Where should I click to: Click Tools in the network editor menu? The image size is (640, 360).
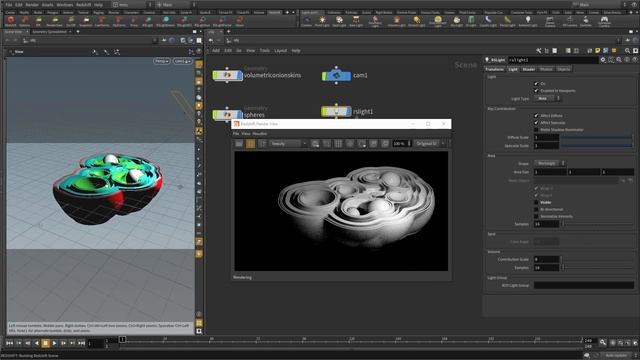264,51
